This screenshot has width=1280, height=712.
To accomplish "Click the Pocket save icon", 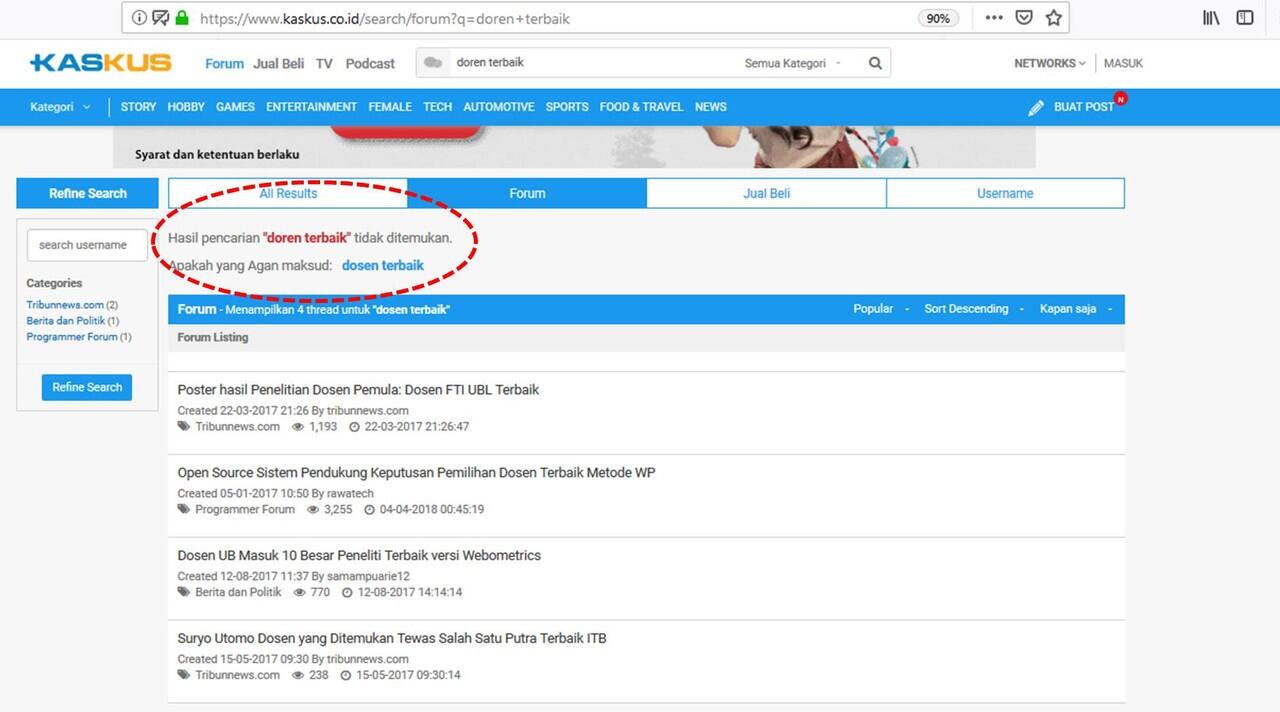I will coord(1024,18).
